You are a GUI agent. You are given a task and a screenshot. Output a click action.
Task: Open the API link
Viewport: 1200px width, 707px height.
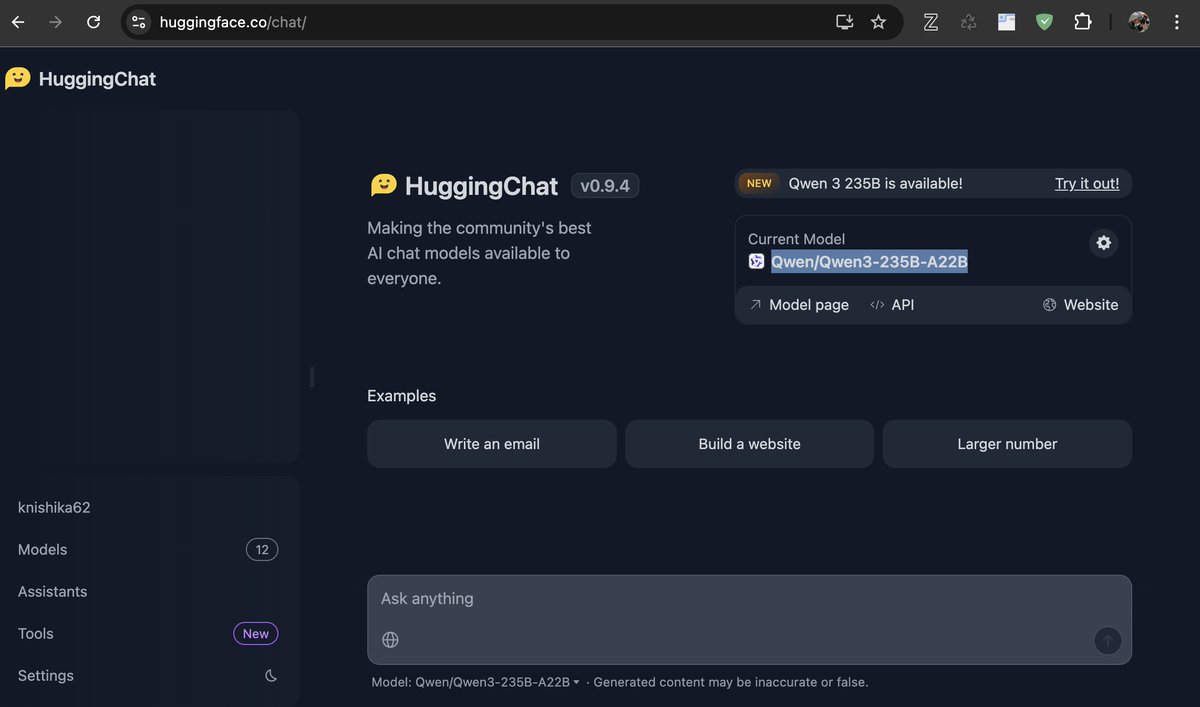pos(892,305)
